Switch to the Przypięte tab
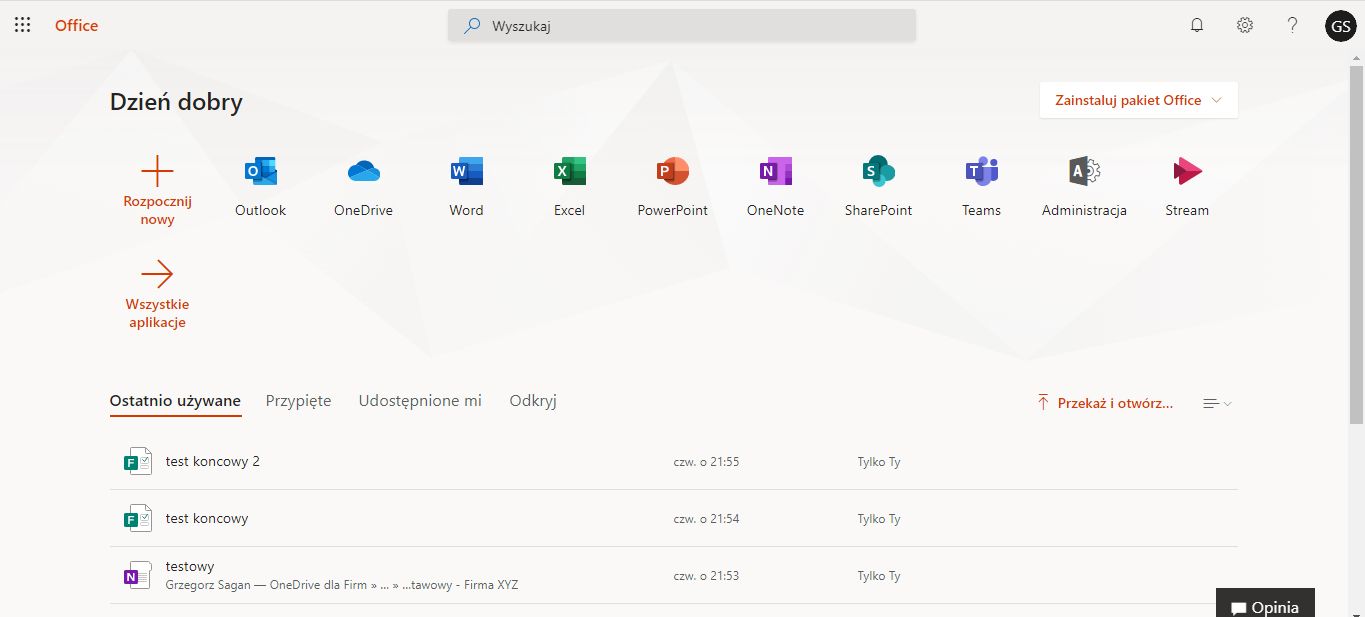Screen dimensions: 1365x617 pos(298,401)
